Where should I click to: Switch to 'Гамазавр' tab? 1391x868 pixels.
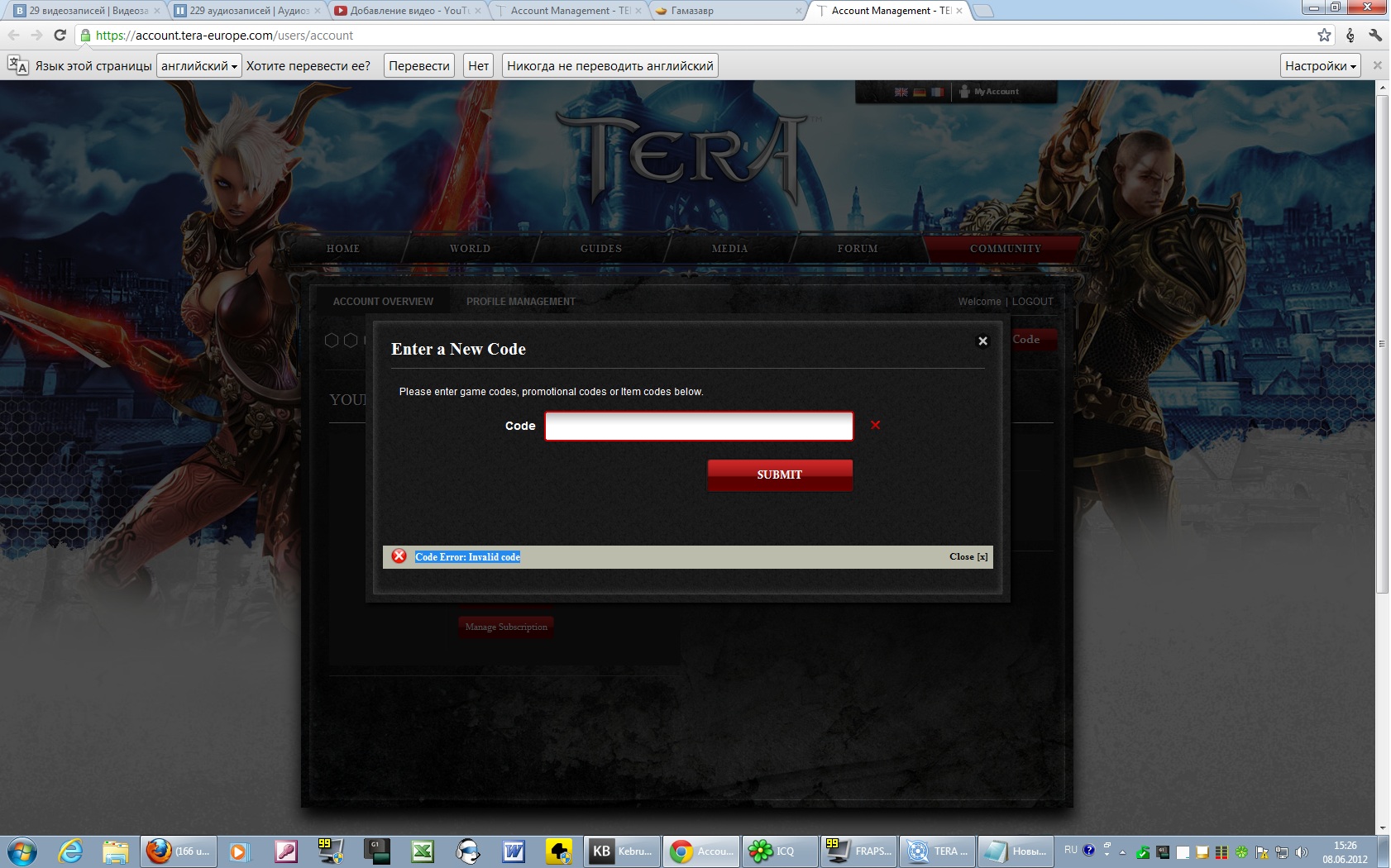728,11
